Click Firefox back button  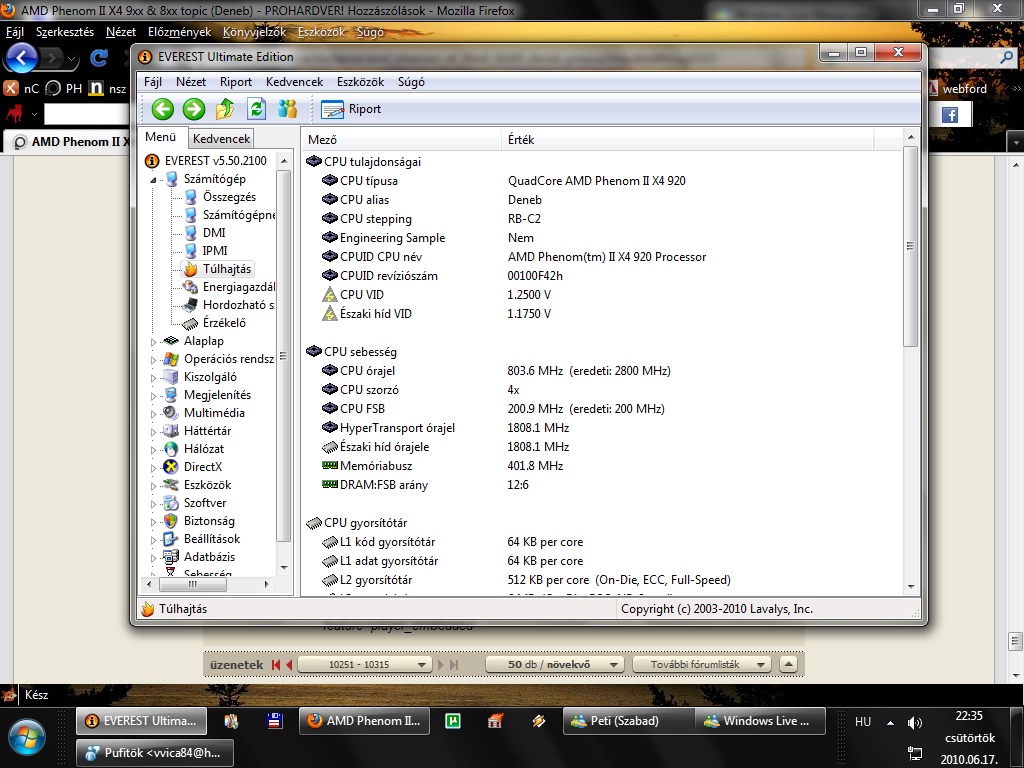21,58
